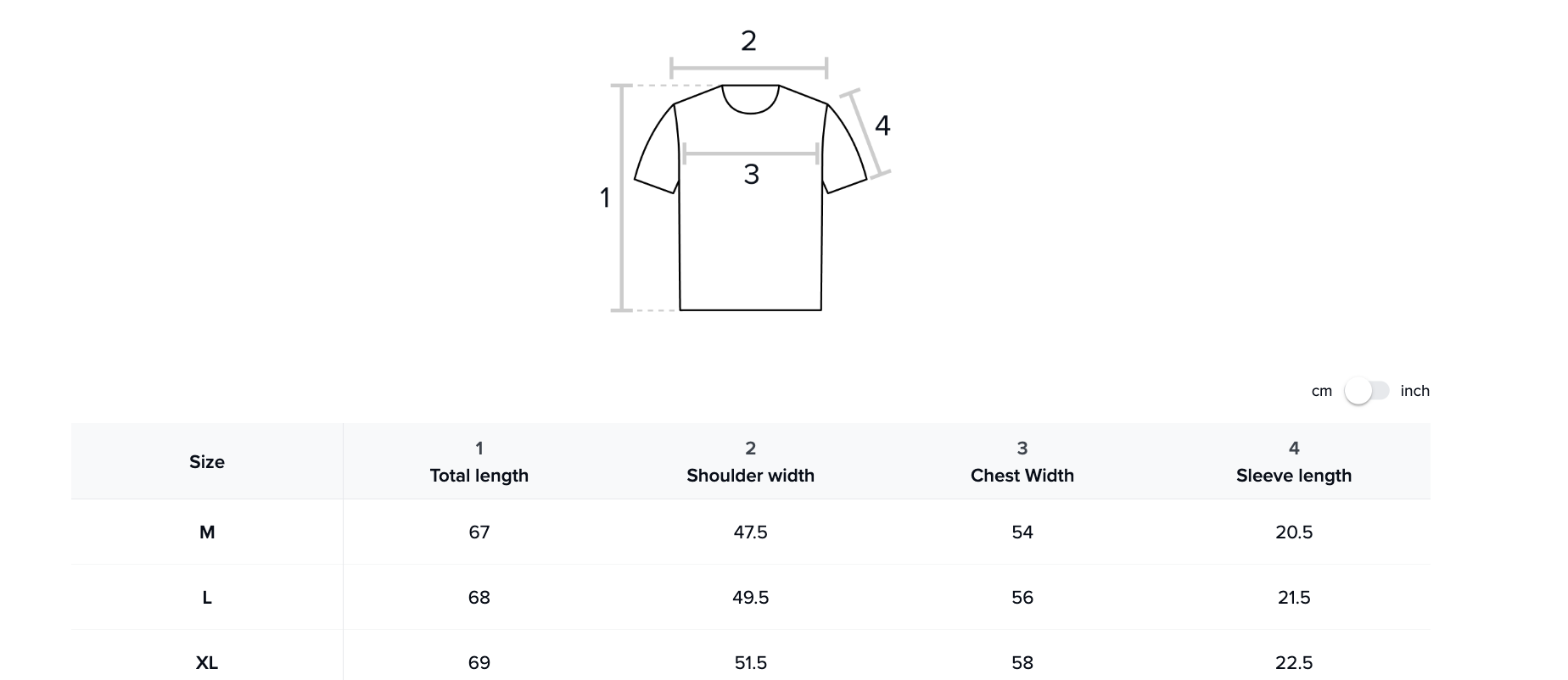
Task: Select the size M row label
Action: 207,532
